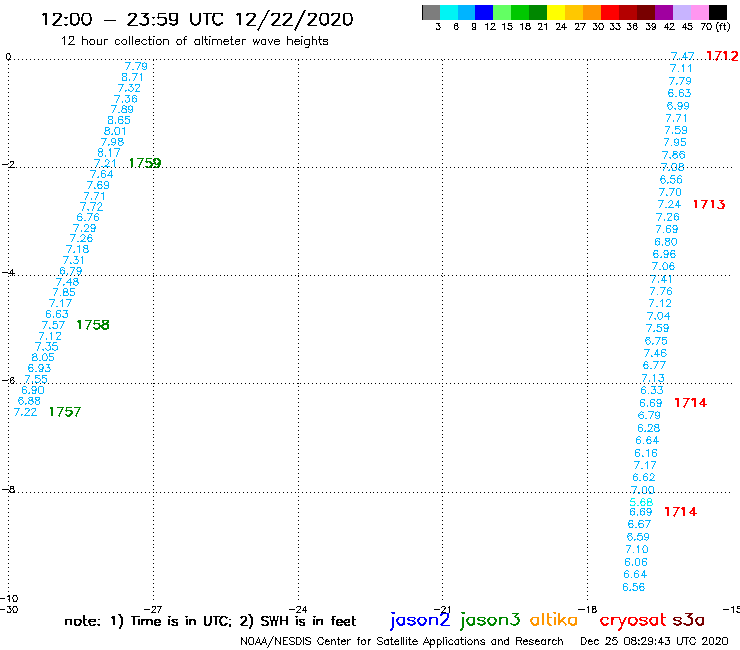
Task: Select the red 1713 time stamp
Action: (x=709, y=204)
